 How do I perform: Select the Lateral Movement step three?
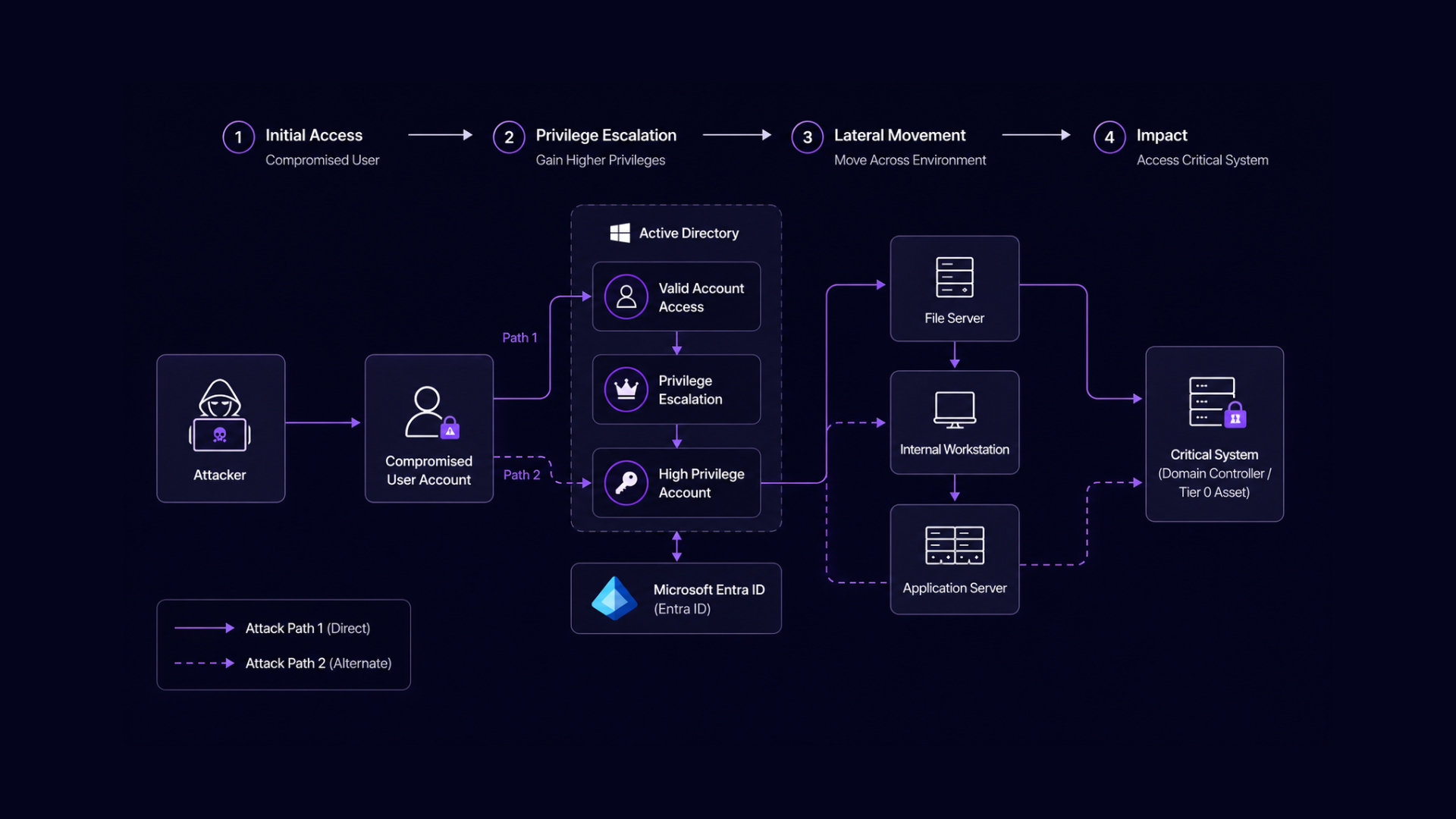click(807, 137)
